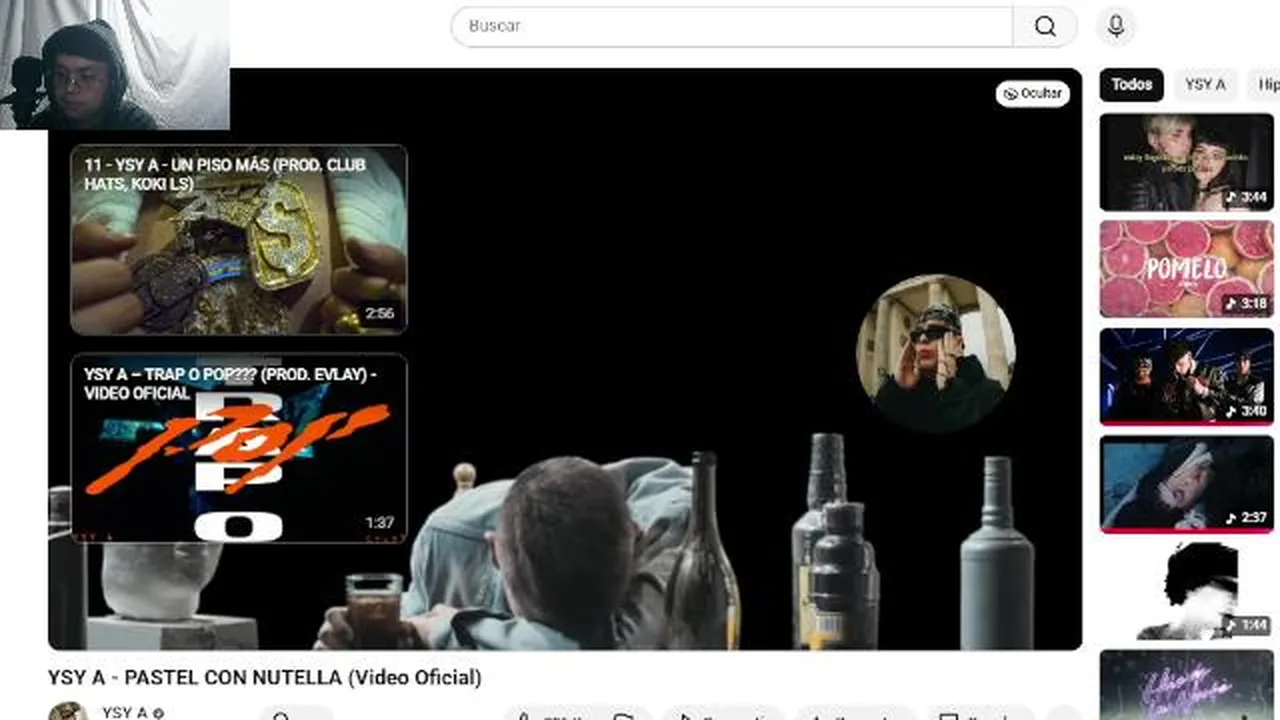
Task: Click the magnifier search button
Action: pos(1045,26)
